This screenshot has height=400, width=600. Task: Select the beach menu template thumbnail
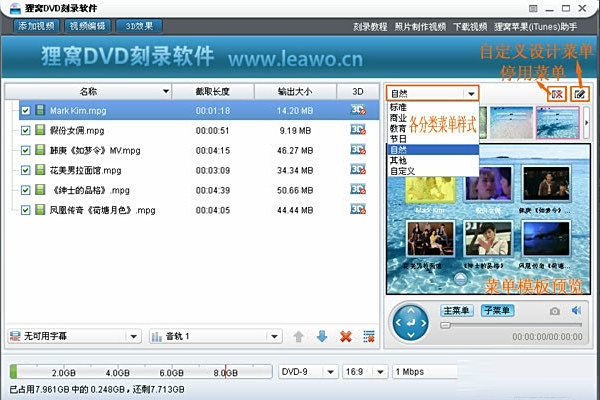click(x=512, y=122)
